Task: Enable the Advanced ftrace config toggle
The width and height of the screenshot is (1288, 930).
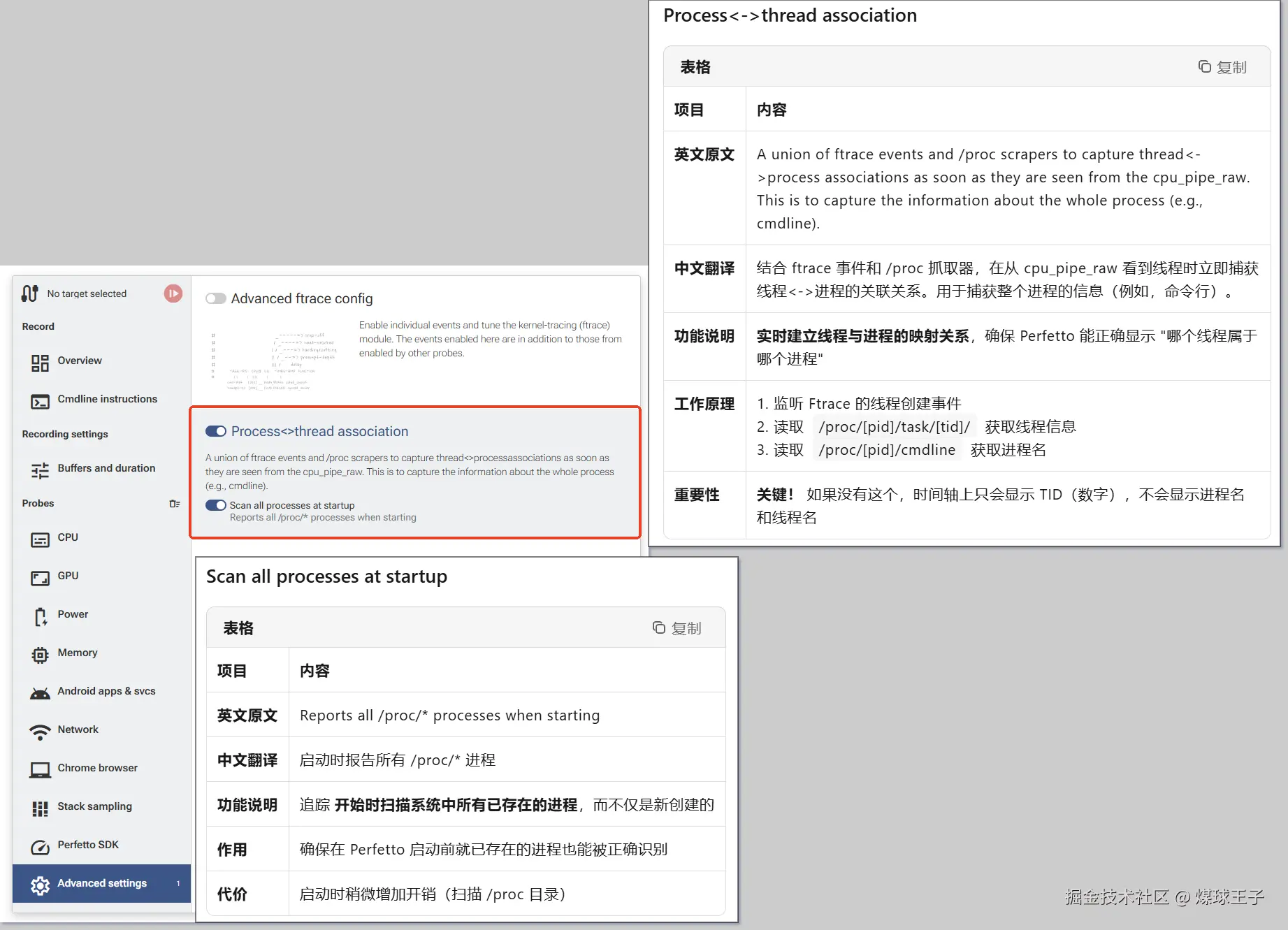Action: click(215, 298)
